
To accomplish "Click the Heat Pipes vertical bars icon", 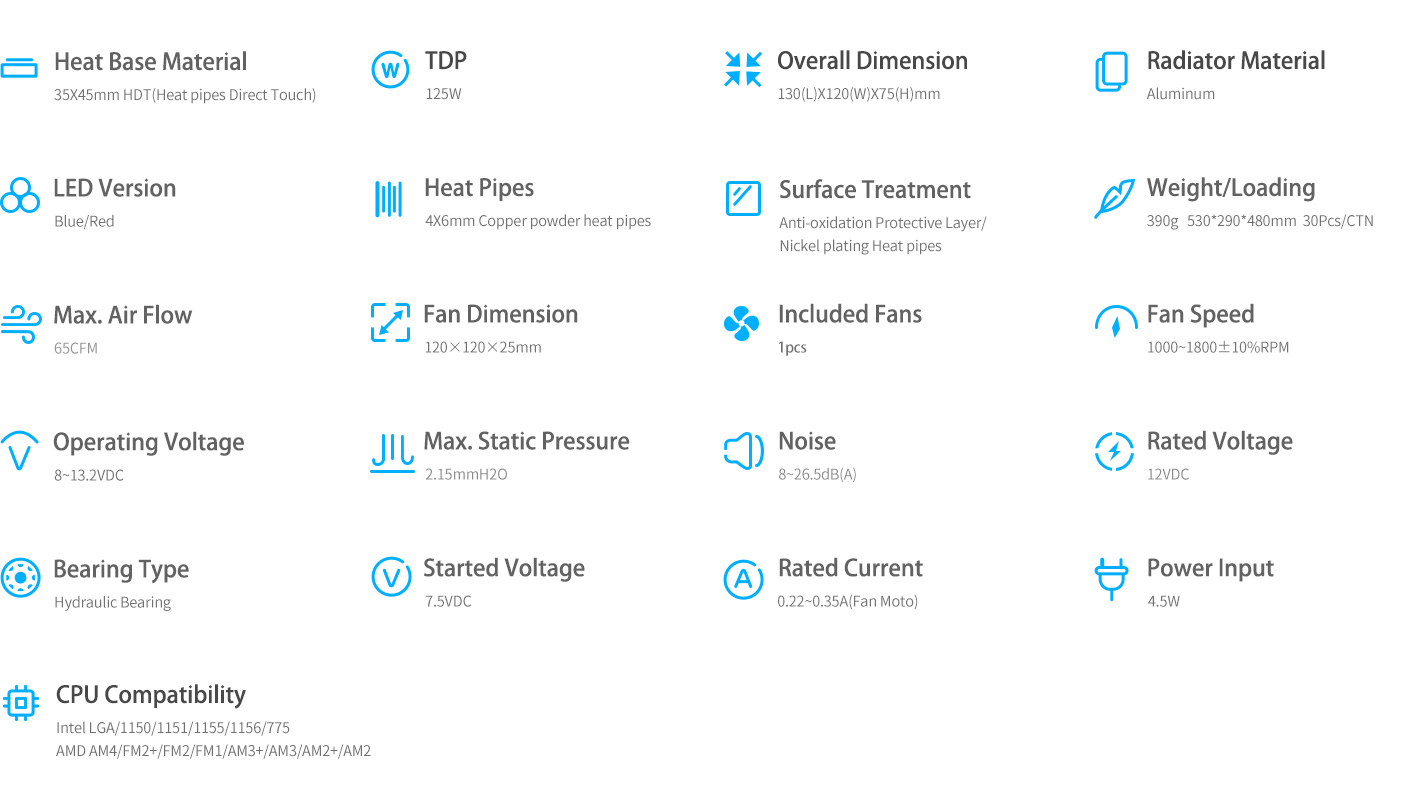I will [389, 198].
